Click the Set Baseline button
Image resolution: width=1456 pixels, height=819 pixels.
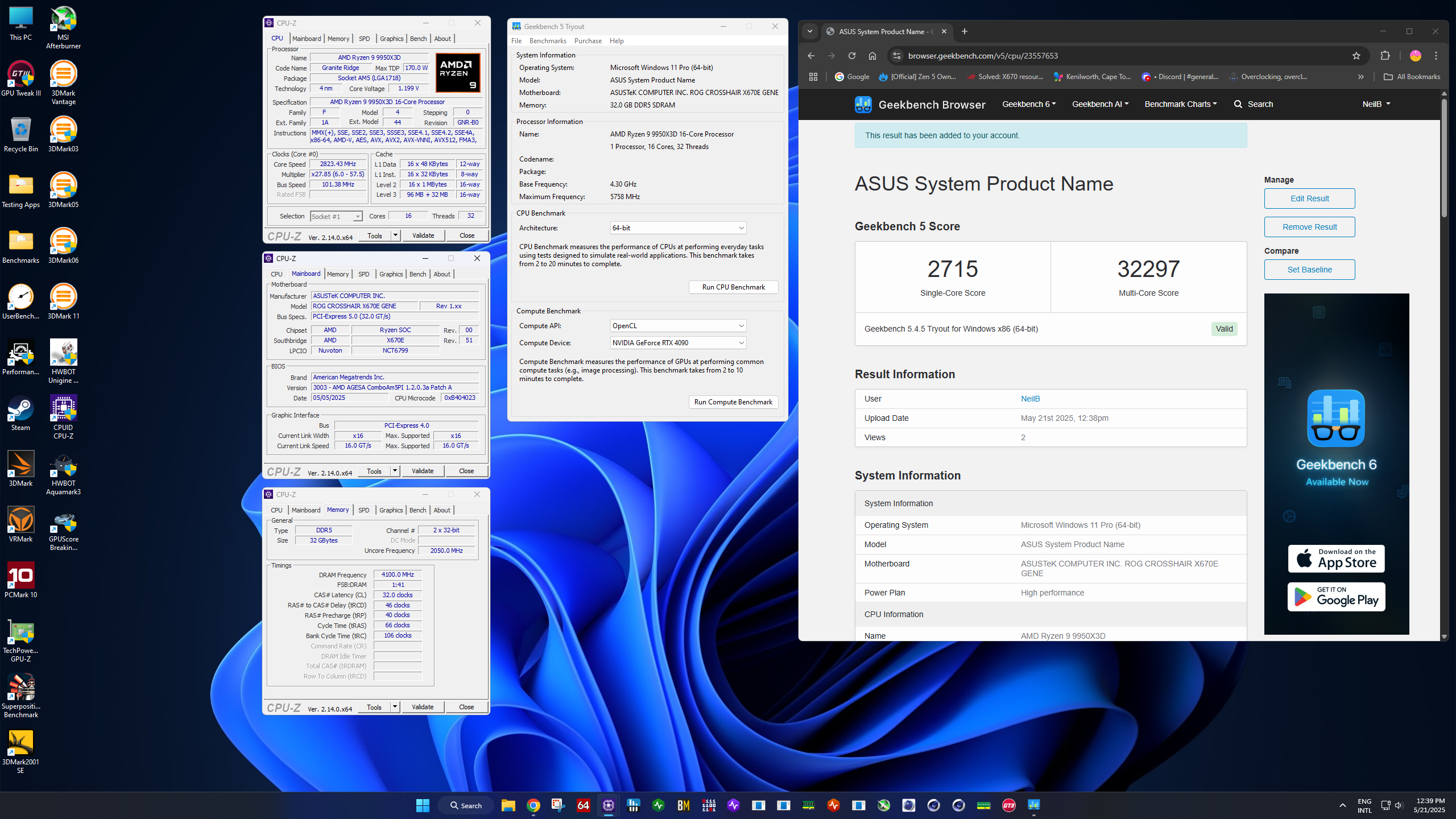1309,270
